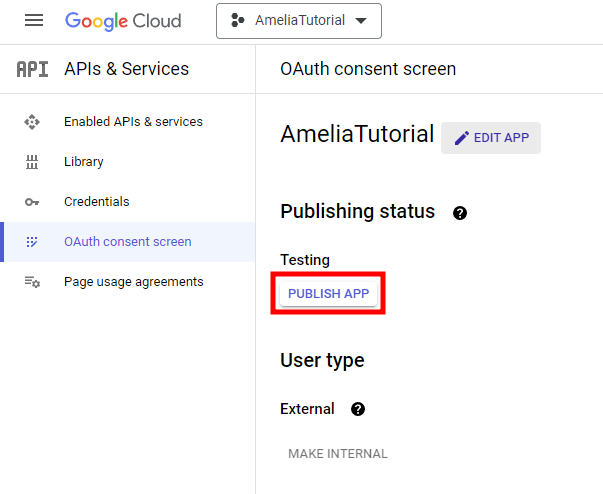This screenshot has height=494, width=603.
Task: Click the APIs & Services heading
Action: tap(127, 69)
